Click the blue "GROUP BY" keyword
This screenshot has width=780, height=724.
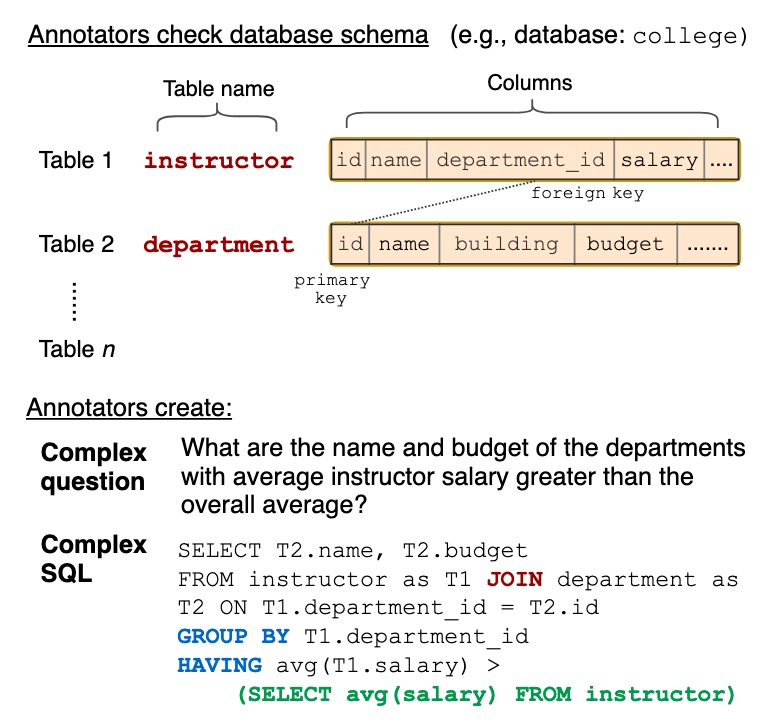pyautogui.click(x=233, y=636)
